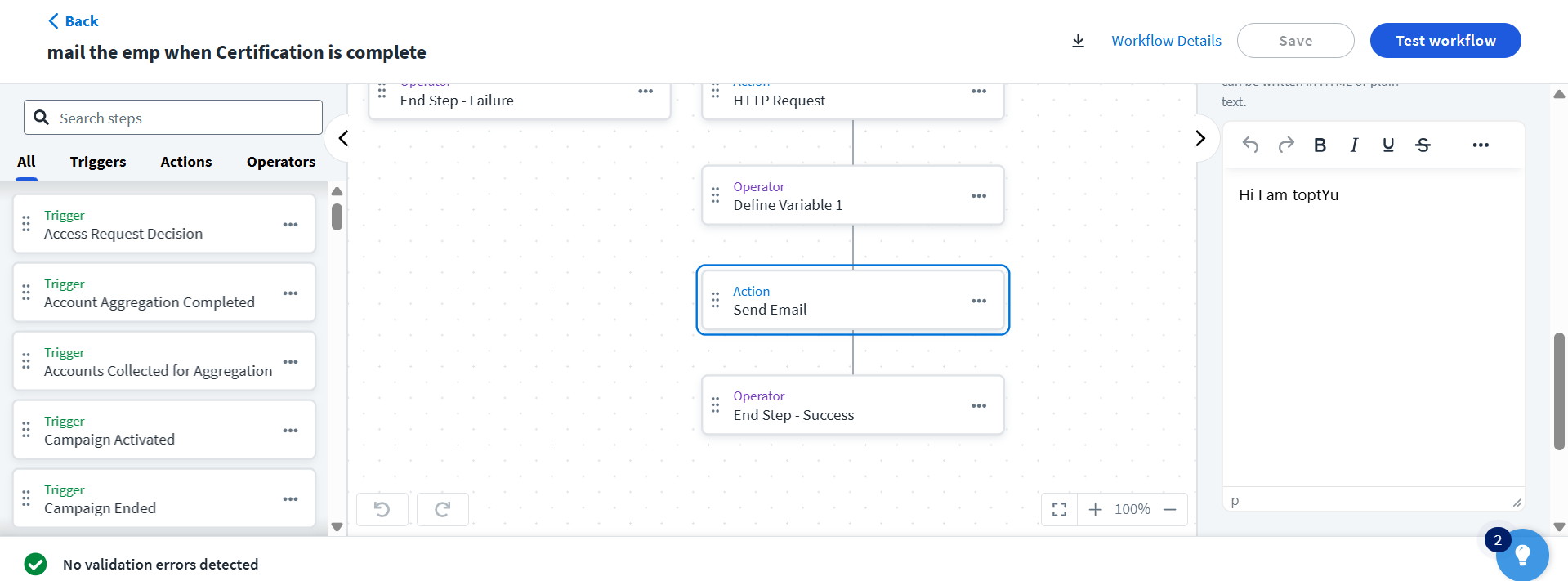Toggle underline formatting in the editor
This screenshot has height=581, width=1568.
1388,145
